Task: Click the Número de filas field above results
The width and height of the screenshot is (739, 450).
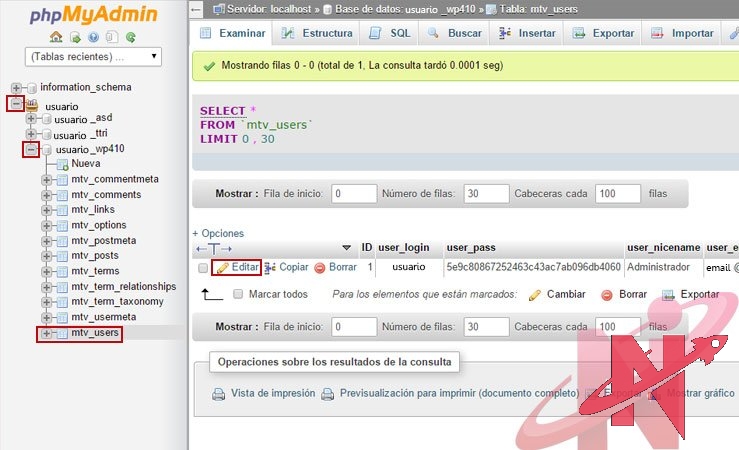Action: [x=486, y=193]
